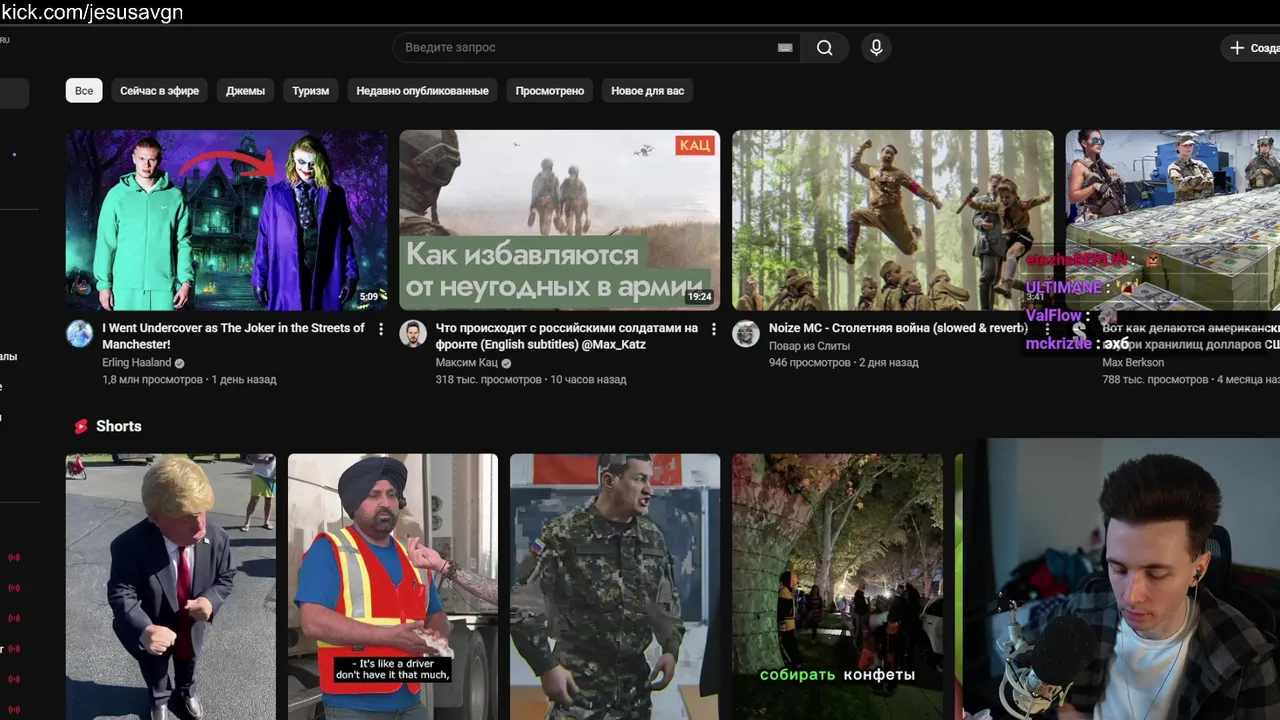Open on-screen keyboard icon in search box

(x=785, y=48)
